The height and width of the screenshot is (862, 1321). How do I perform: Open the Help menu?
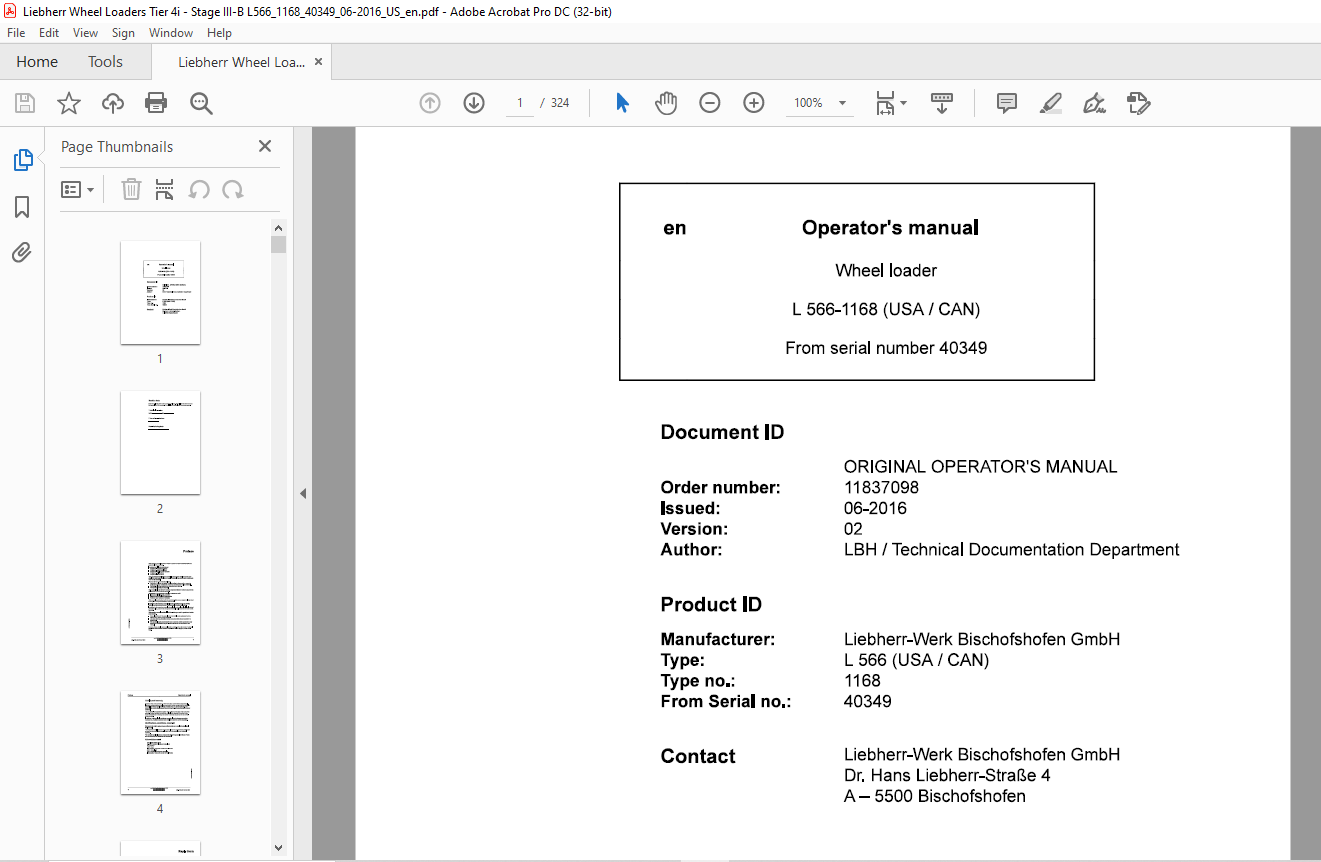point(219,33)
